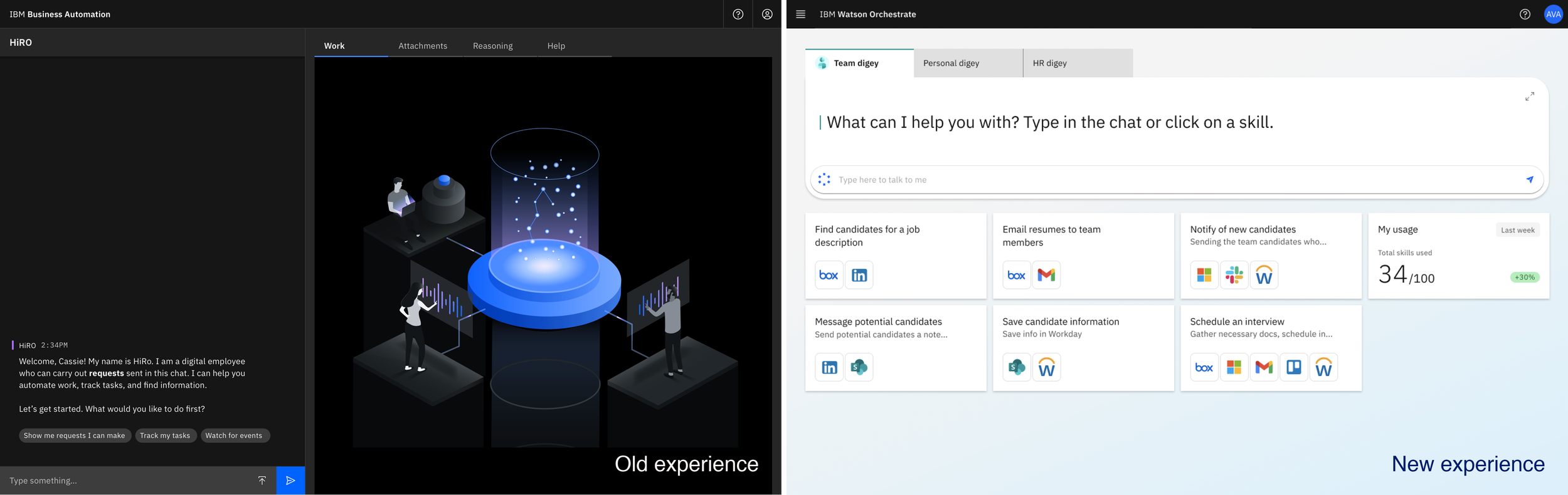
Task: Click Microsoft icon in Schedule an interview card
Action: pos(1234,367)
